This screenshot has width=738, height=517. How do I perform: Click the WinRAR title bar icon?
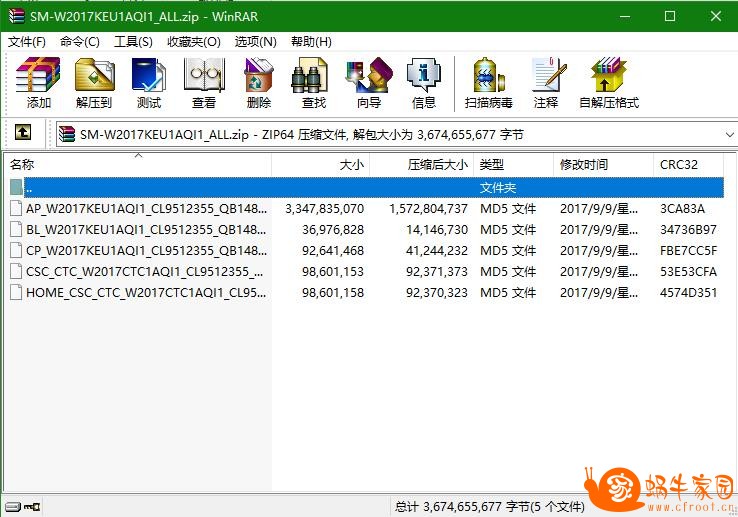pyautogui.click(x=16, y=16)
